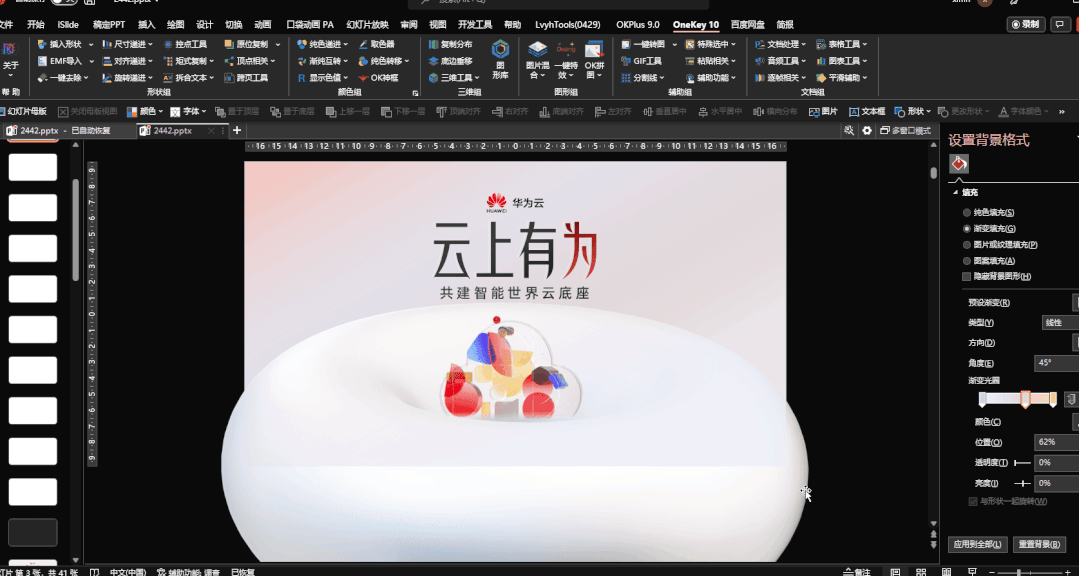Open the 图片混合 image blend tool
Viewport: 1079px width, 576px height.
point(537,60)
